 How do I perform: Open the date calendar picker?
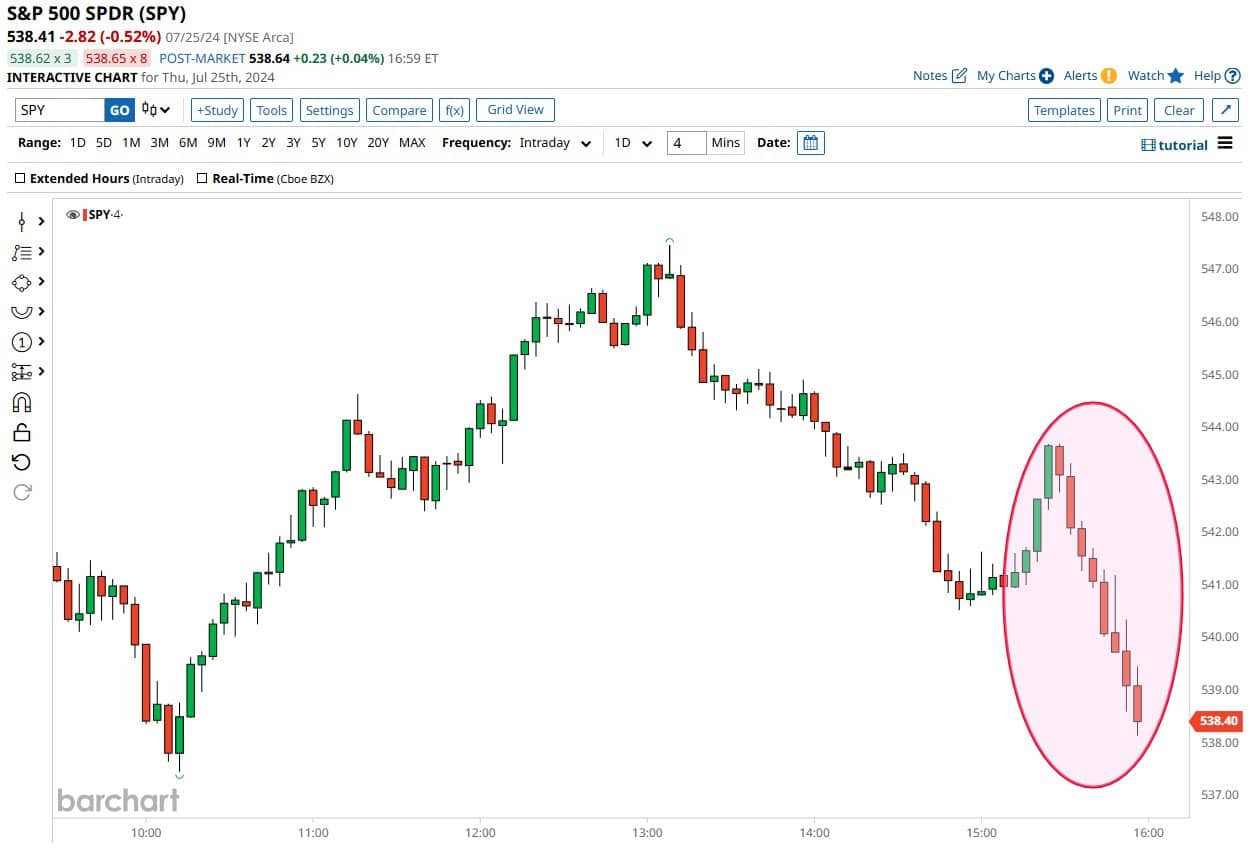[811, 143]
